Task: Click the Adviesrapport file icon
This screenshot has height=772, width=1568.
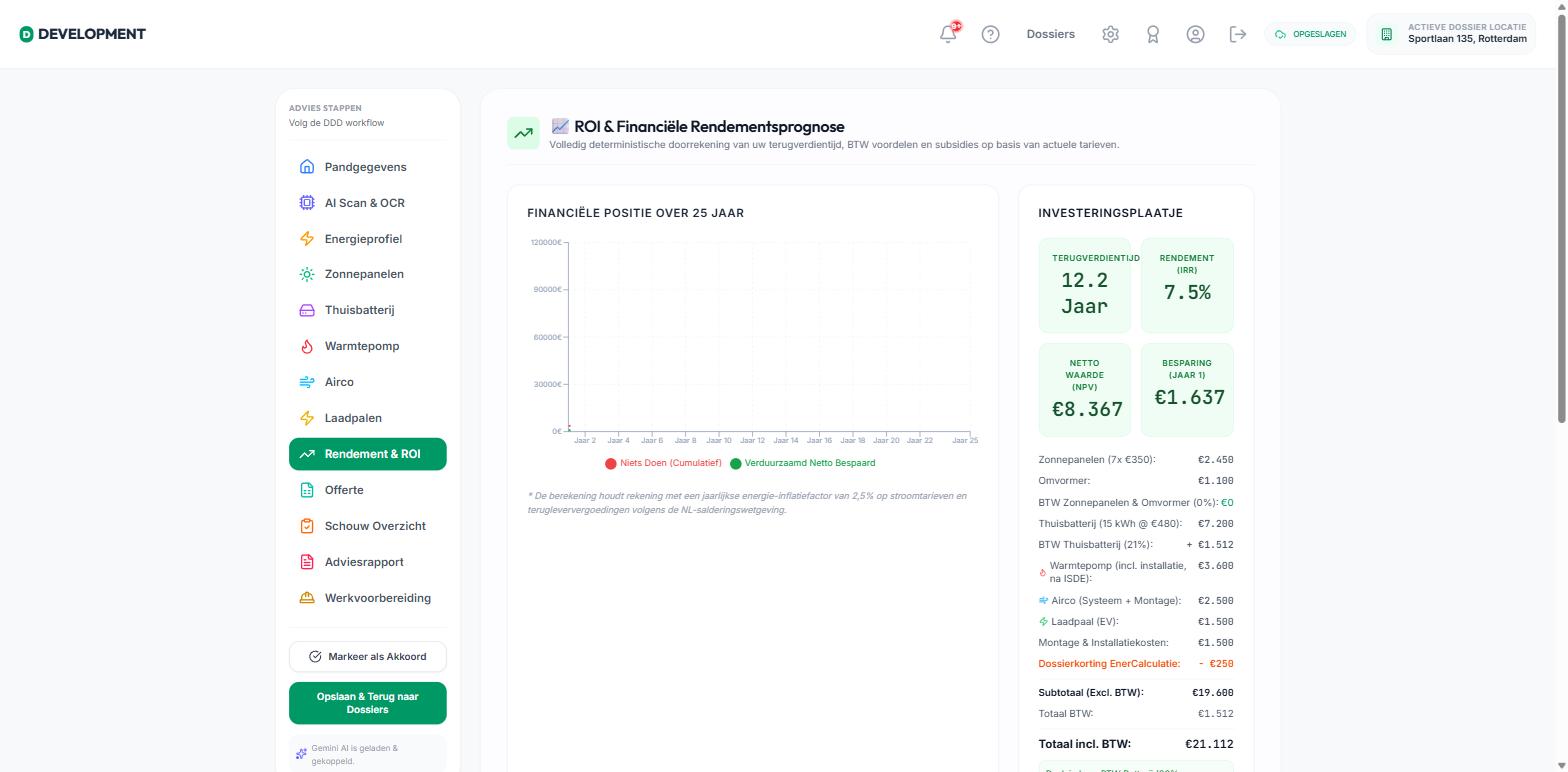Action: tap(307, 562)
